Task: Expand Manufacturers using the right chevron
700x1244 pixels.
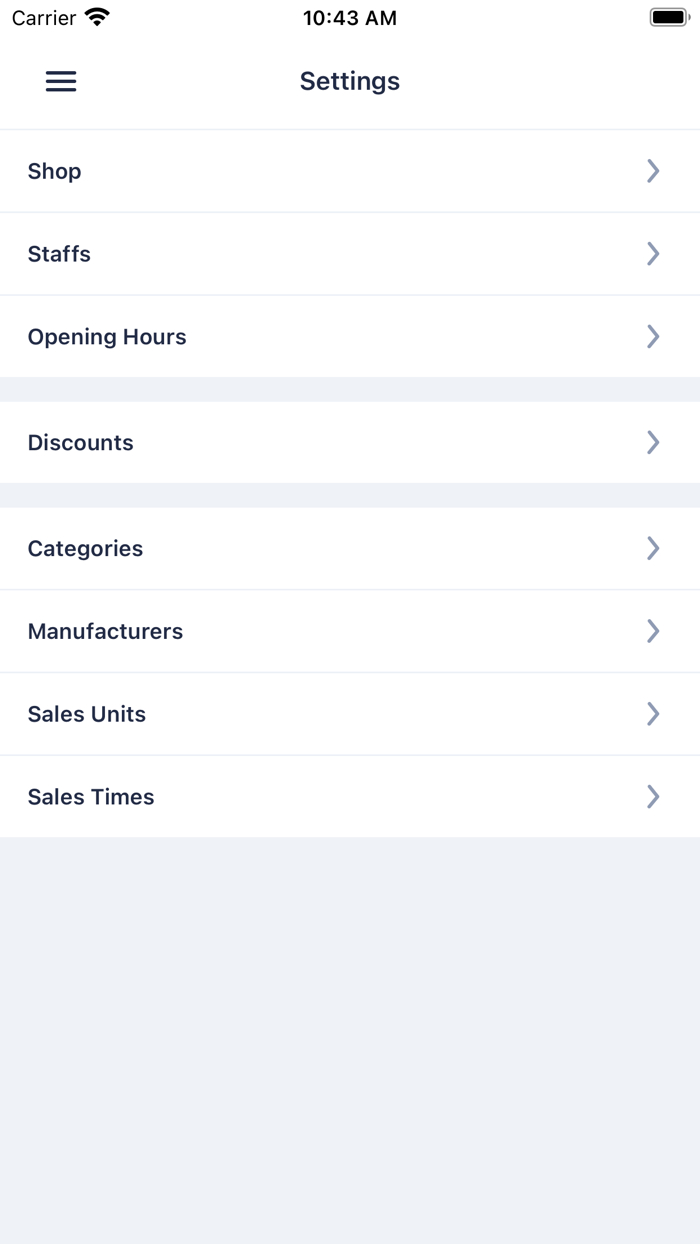Action: click(653, 631)
